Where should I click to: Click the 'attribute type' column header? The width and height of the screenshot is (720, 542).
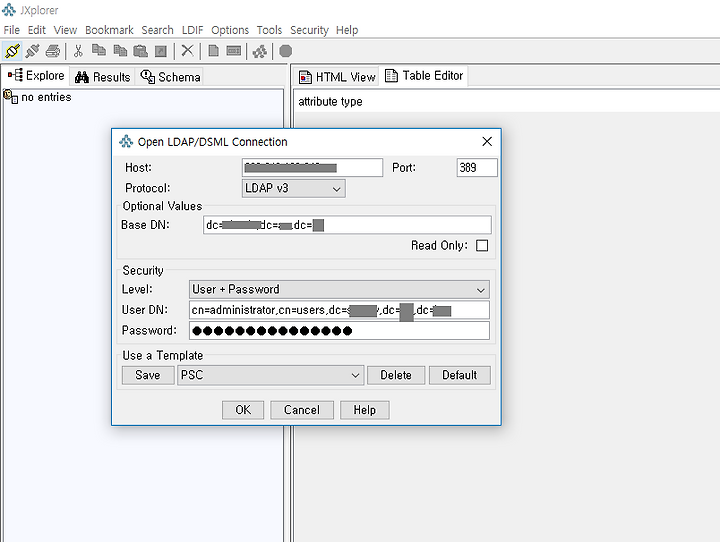(x=330, y=102)
